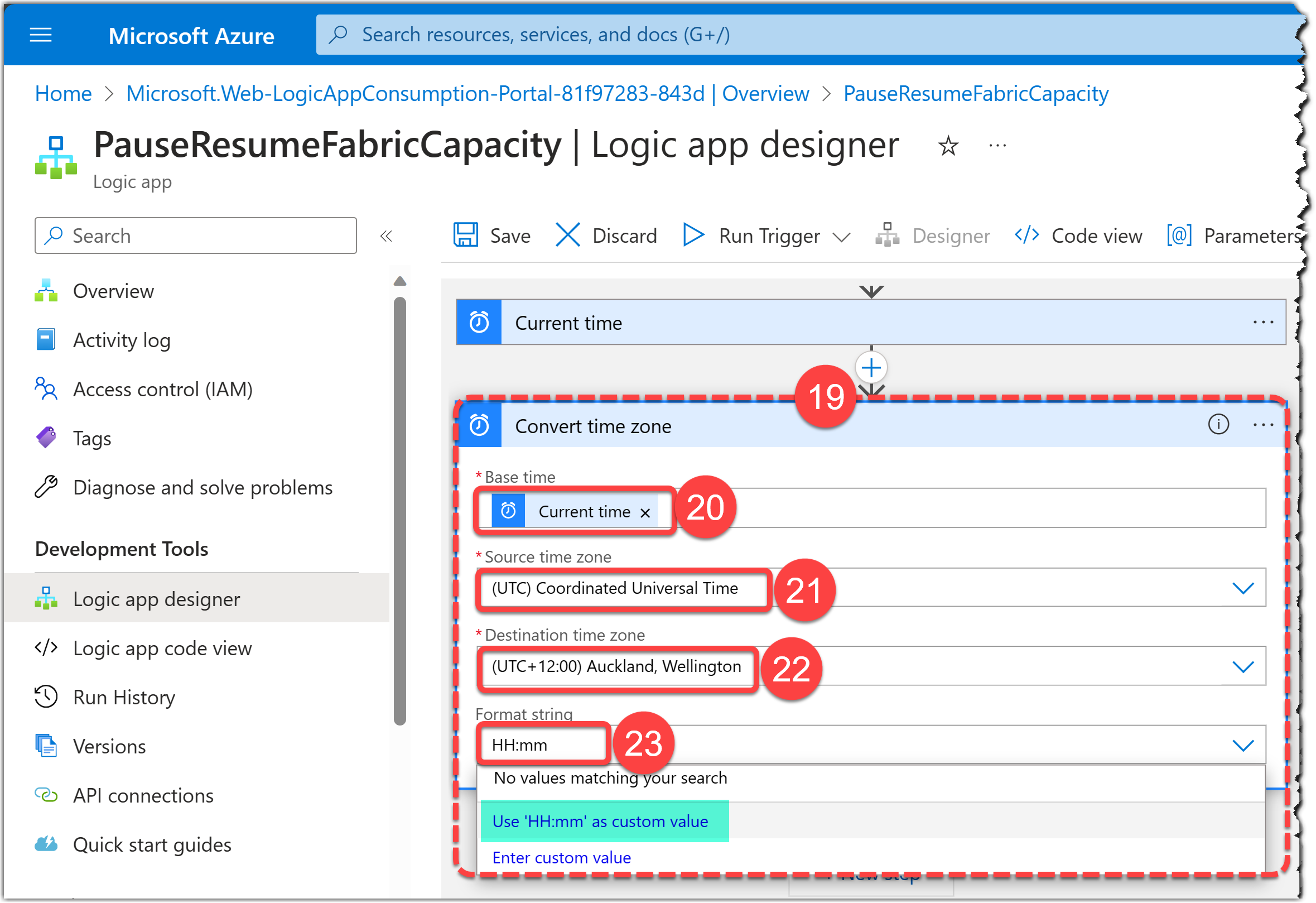Click the Parameters @ icon

[1179, 235]
